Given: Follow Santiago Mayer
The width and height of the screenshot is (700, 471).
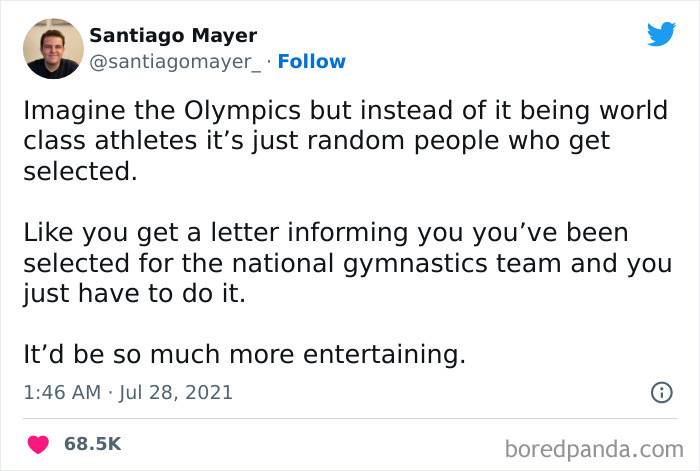Looking at the screenshot, I should coord(312,62).
